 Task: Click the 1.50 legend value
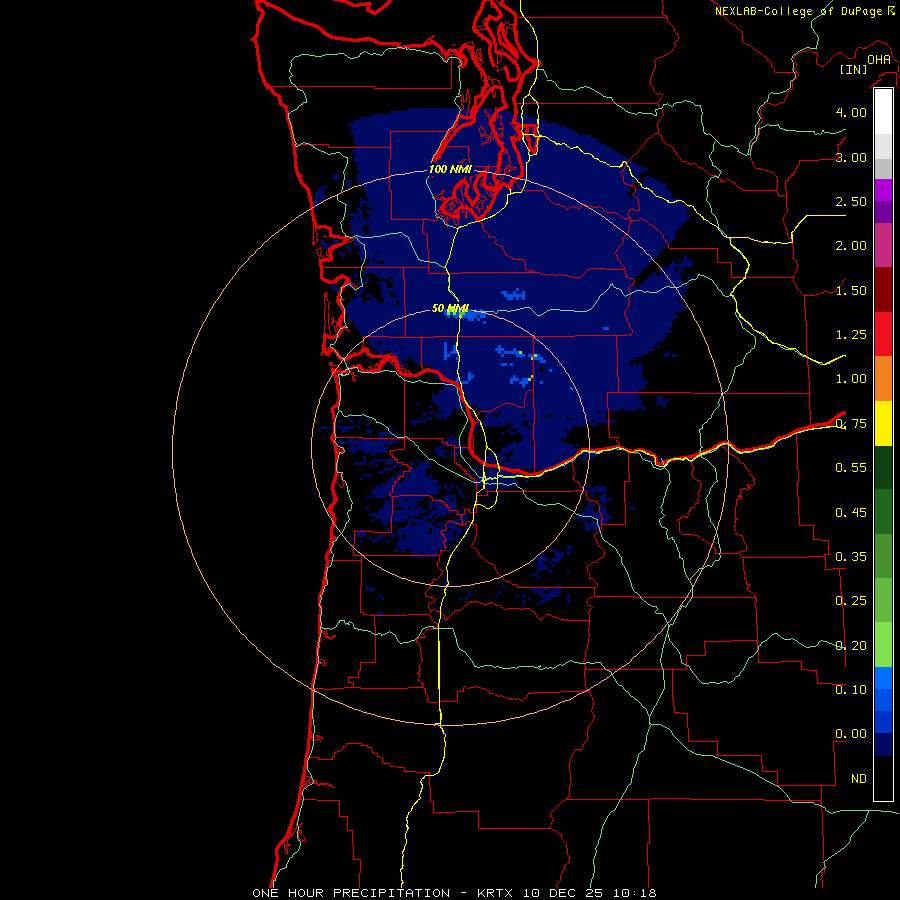(851, 290)
